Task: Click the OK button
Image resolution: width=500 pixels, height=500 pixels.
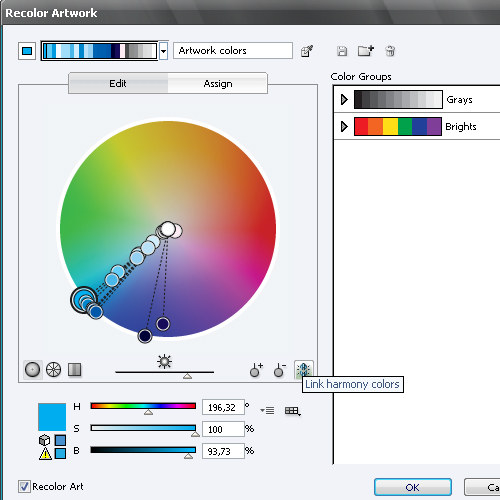Action: pos(413,487)
